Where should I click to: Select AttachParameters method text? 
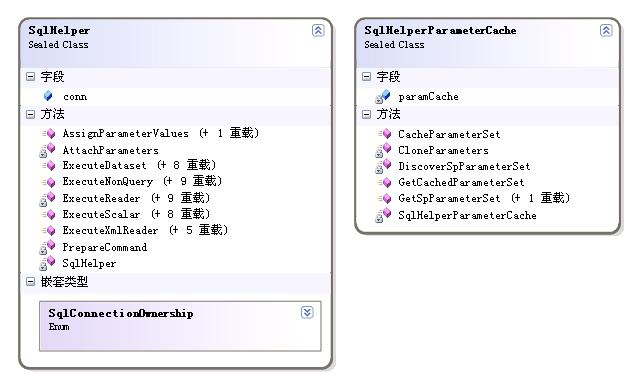(110, 150)
